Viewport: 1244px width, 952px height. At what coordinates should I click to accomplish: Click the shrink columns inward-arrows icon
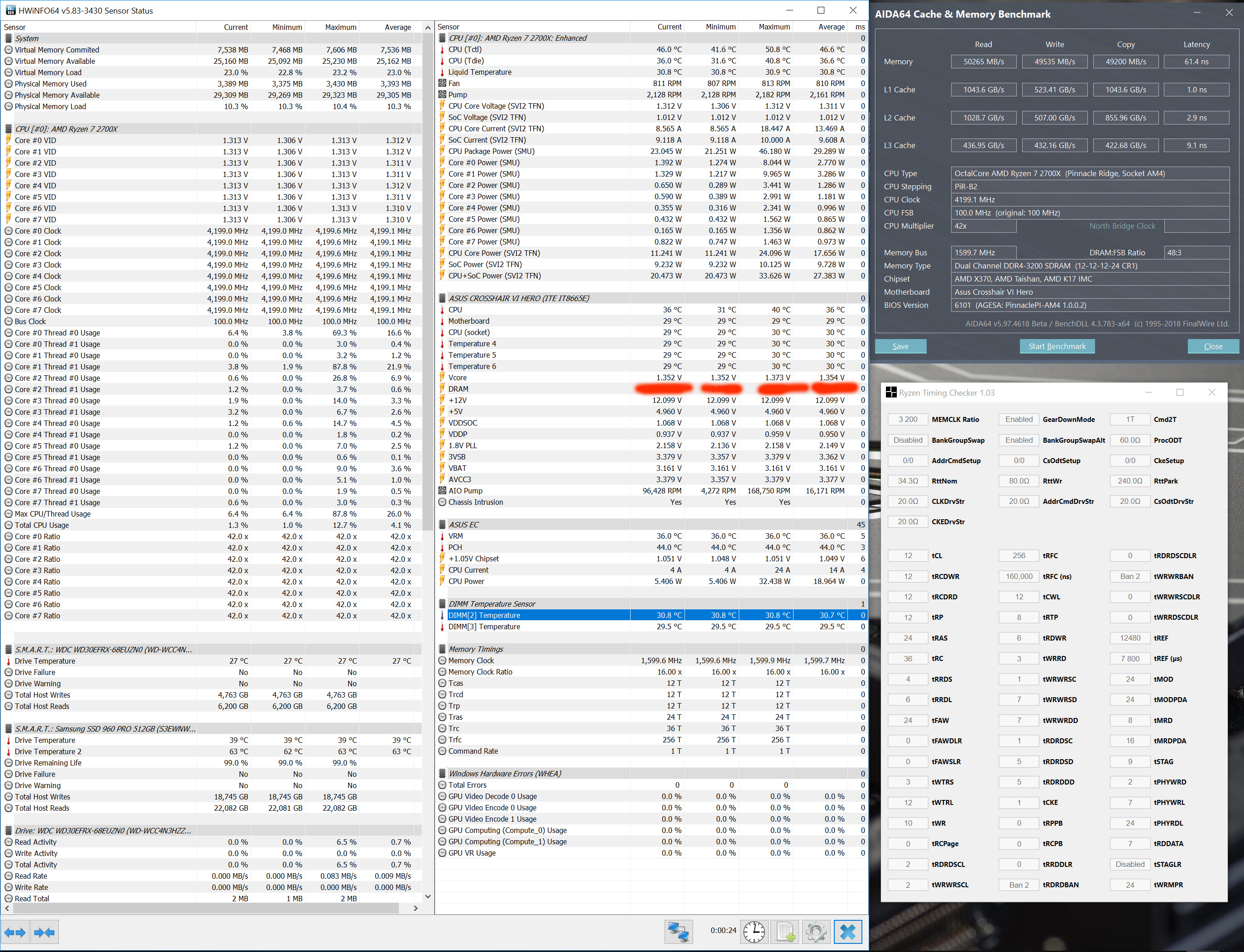44,932
